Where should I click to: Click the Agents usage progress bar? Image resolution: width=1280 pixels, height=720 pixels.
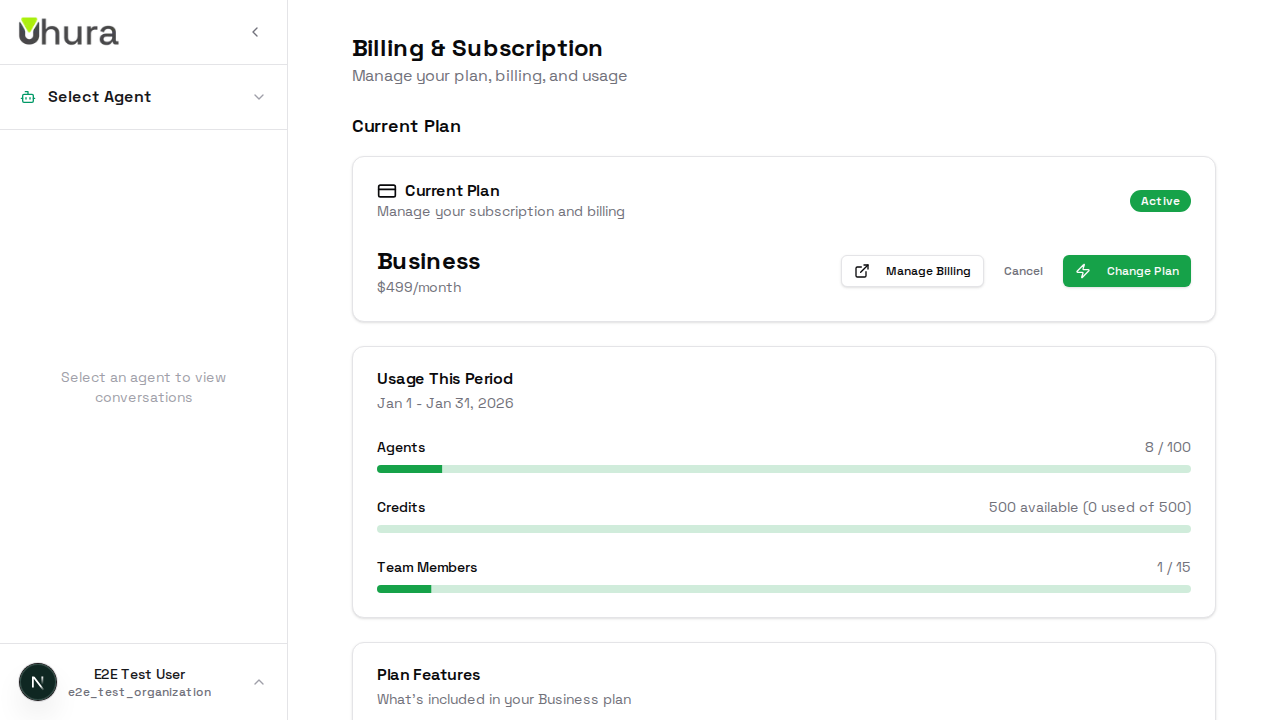[x=784, y=469]
